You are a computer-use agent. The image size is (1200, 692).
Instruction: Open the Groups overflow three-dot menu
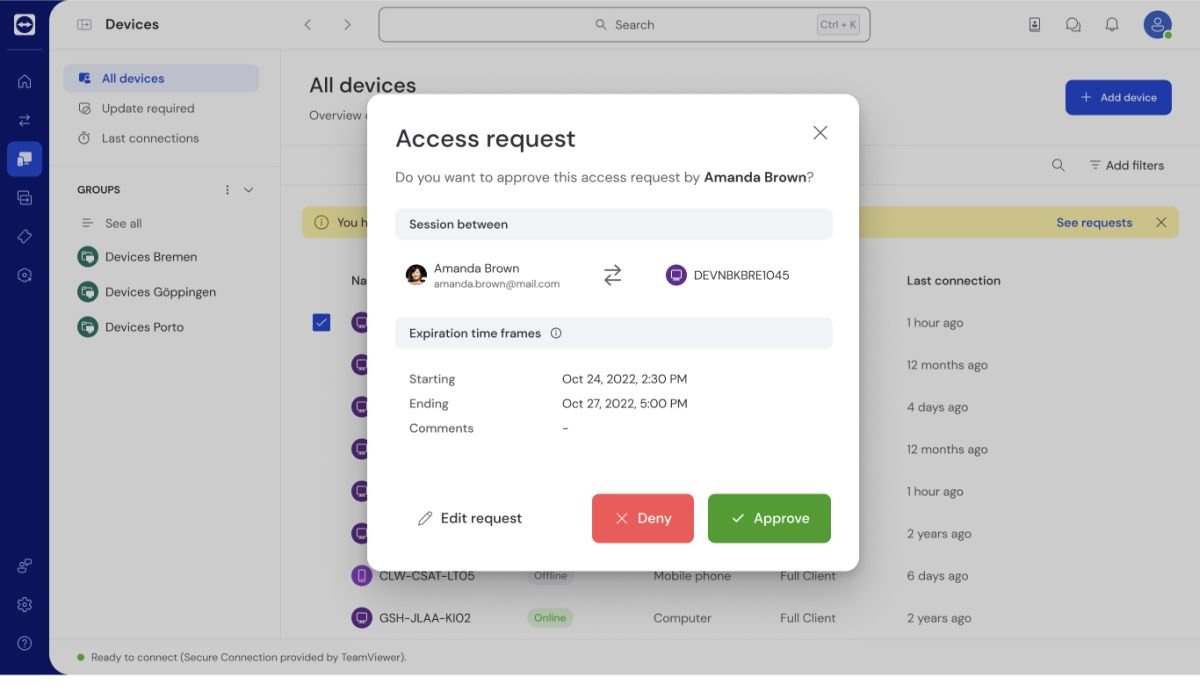(226, 189)
